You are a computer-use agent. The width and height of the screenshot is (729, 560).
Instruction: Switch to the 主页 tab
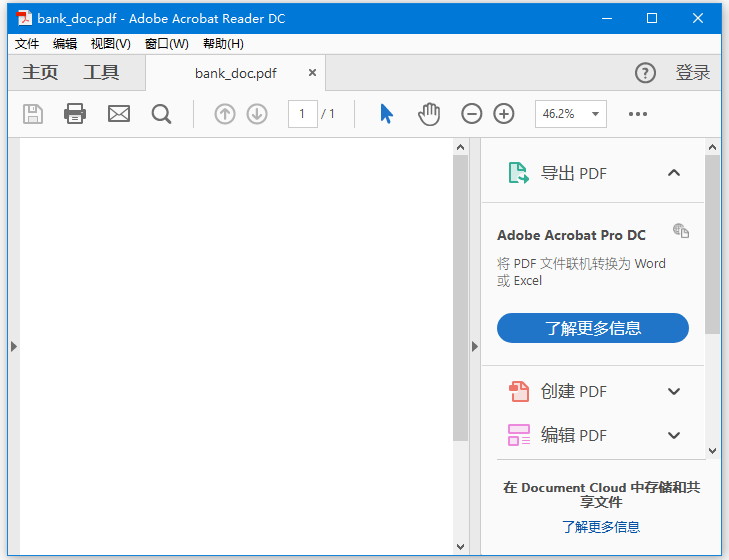pos(40,73)
